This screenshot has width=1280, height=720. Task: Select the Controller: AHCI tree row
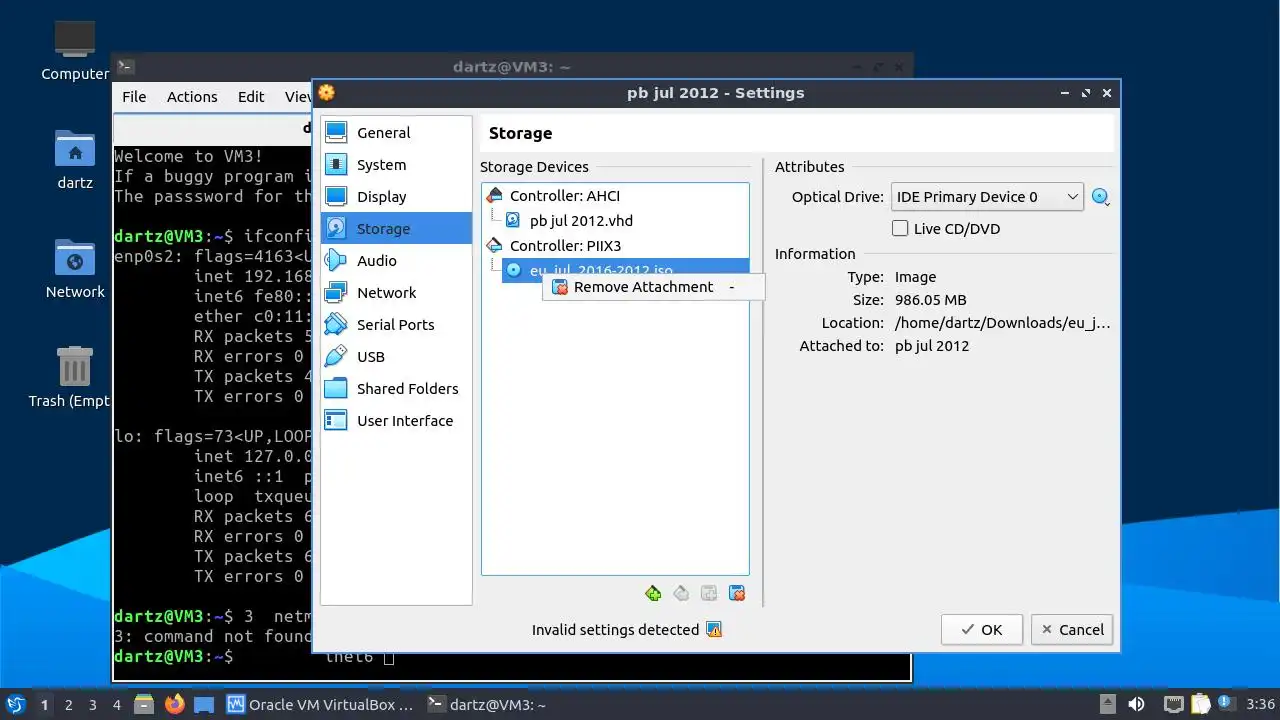tap(615, 195)
